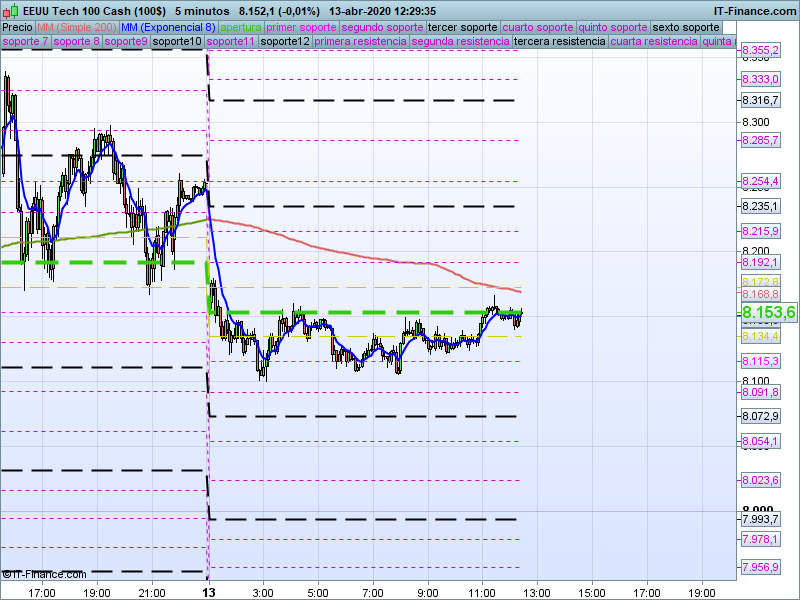Click the IT-Finance.com link at top right
Viewport: 800px width, 600px height.
click(756, 10)
